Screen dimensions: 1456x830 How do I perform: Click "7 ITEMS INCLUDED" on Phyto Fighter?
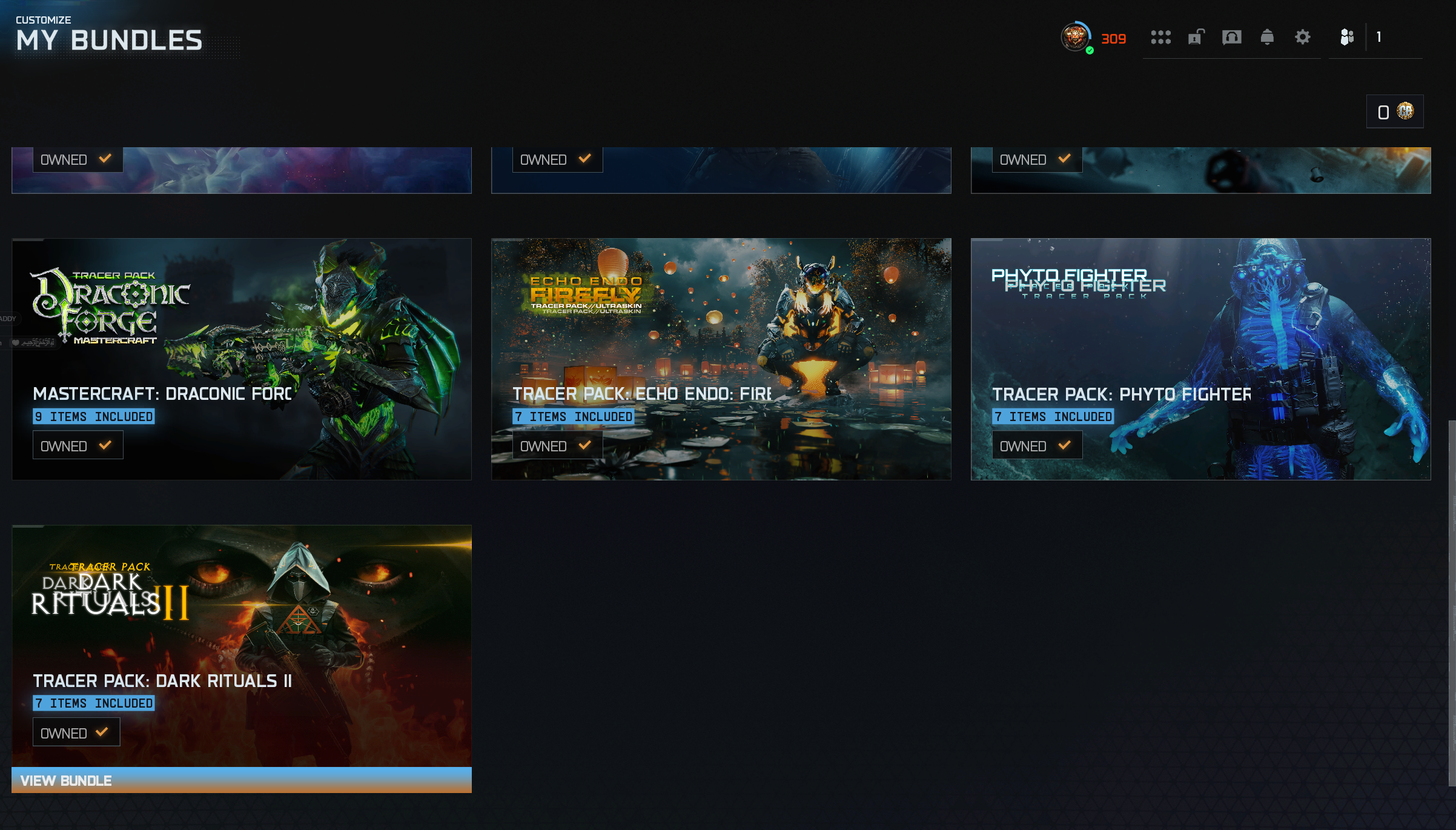pos(1053,417)
